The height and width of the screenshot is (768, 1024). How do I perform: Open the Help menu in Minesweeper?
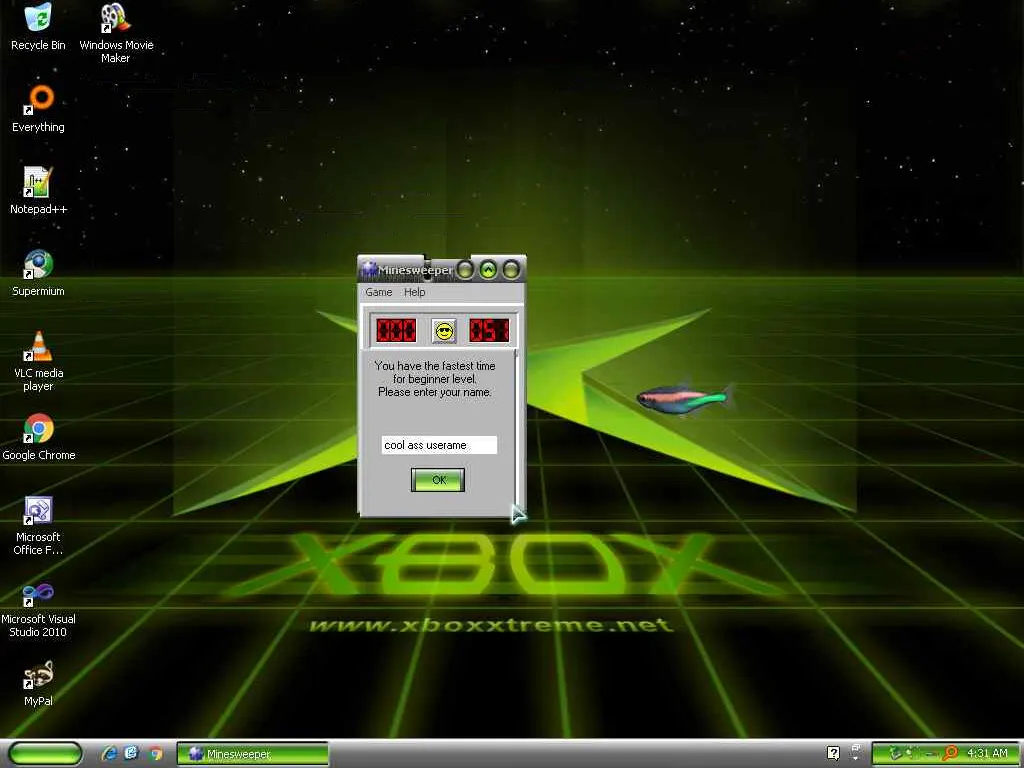click(x=415, y=292)
